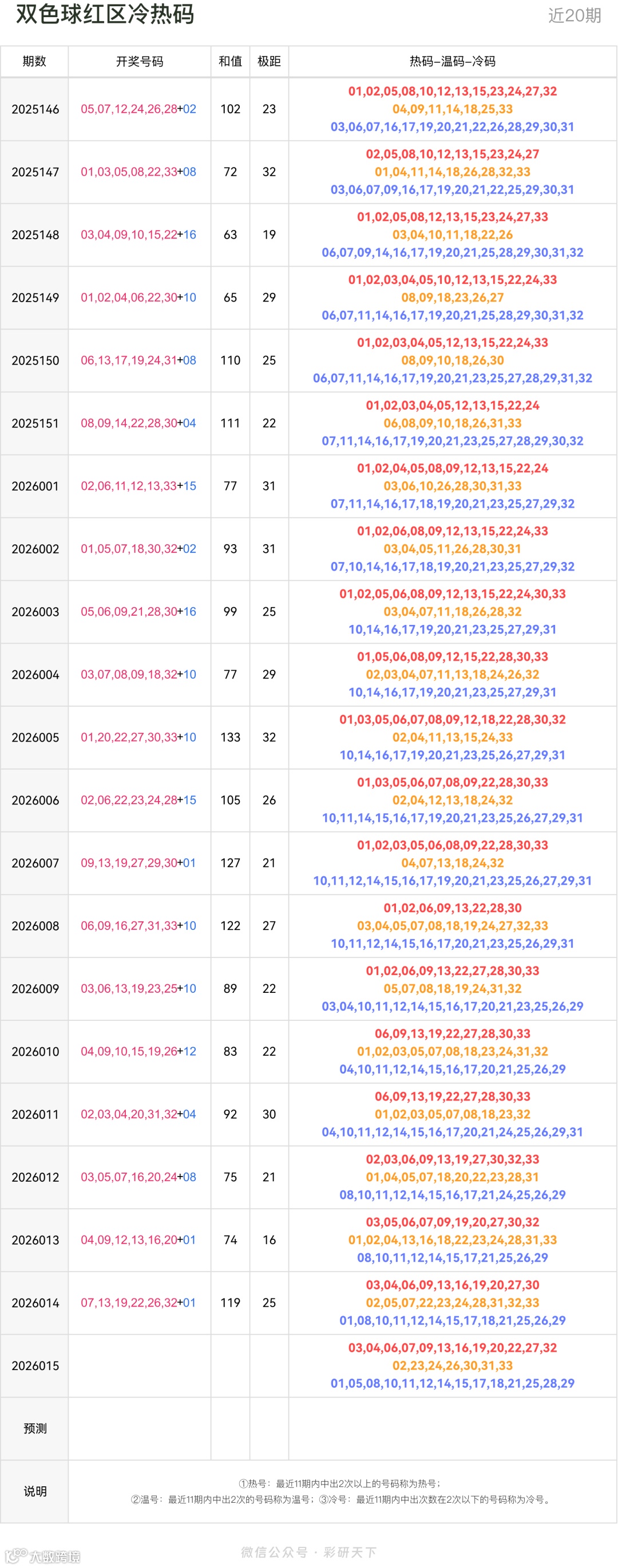Screen dimensions: 618x1568
Task: Select the 开奖号码 column header
Action: (x=140, y=61)
